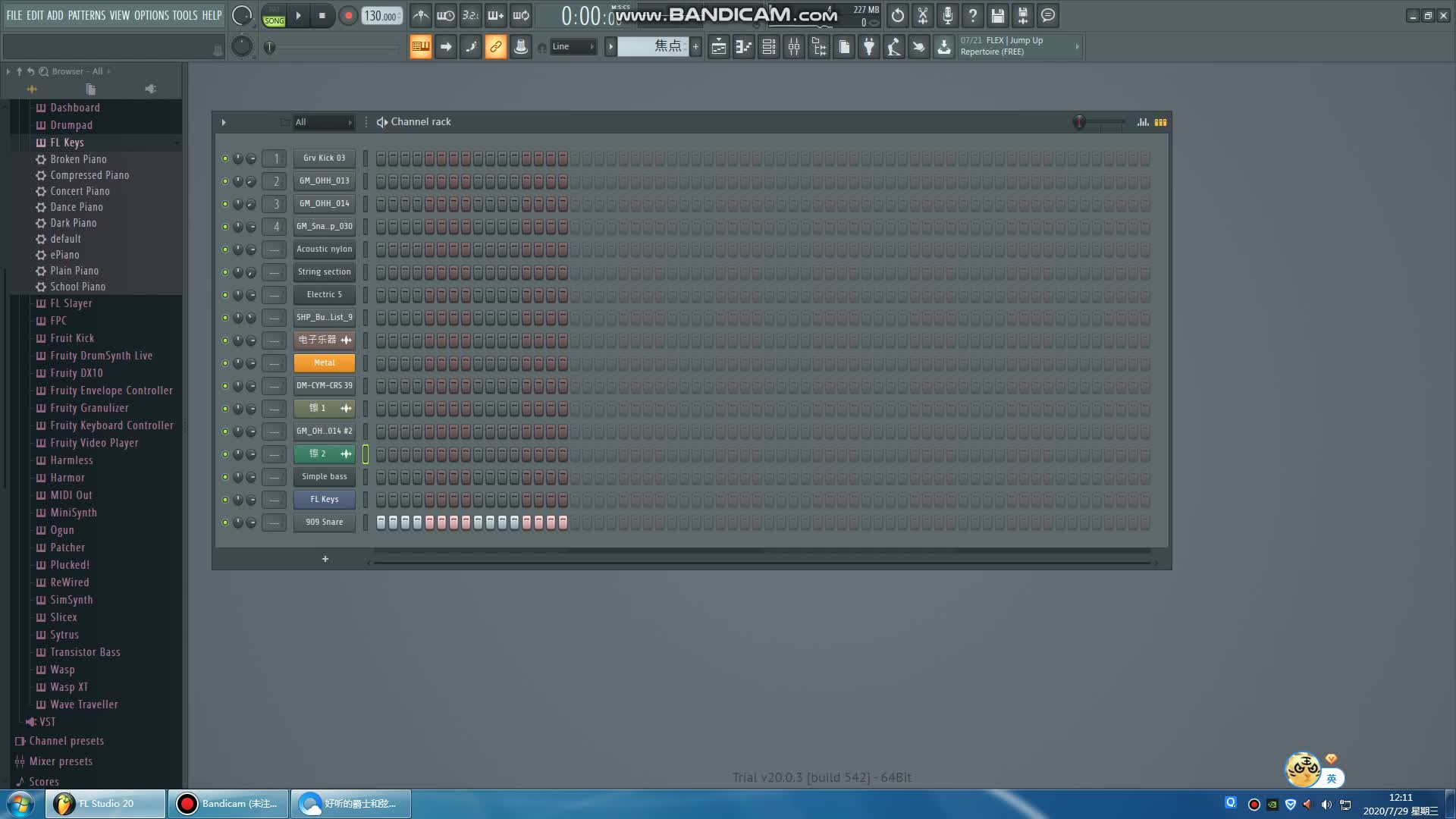The width and height of the screenshot is (1456, 819).
Task: Click the Save project floppy icon
Action: 998,15
